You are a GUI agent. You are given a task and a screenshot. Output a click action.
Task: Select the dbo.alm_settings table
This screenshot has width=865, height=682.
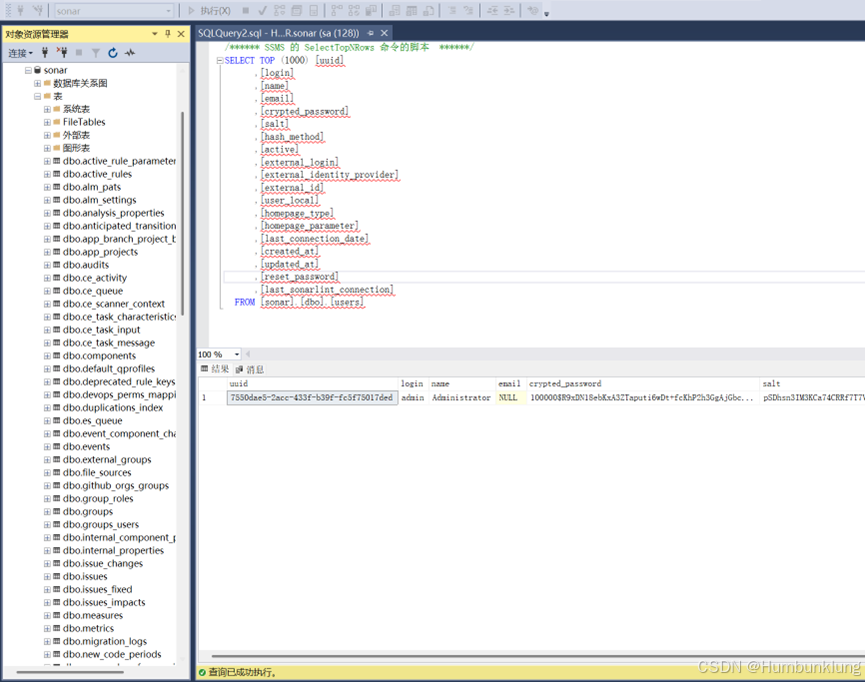tap(99, 200)
